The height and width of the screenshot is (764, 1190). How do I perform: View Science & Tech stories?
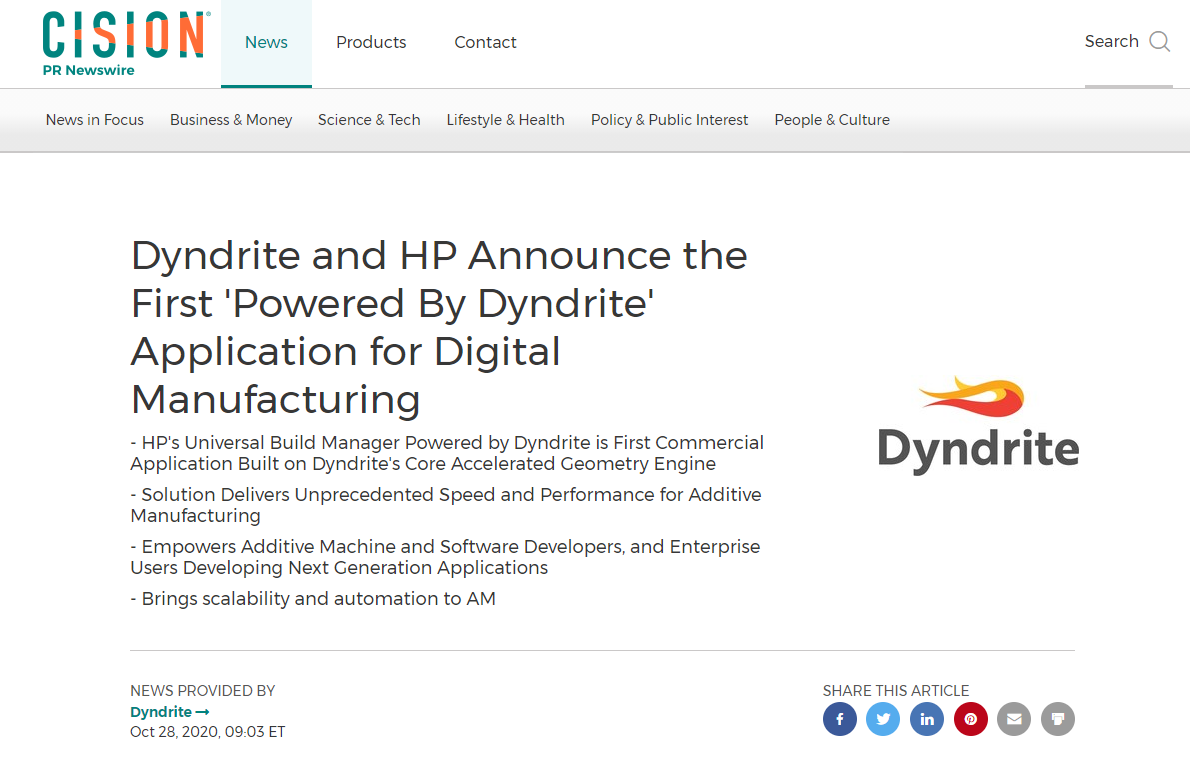click(x=369, y=119)
